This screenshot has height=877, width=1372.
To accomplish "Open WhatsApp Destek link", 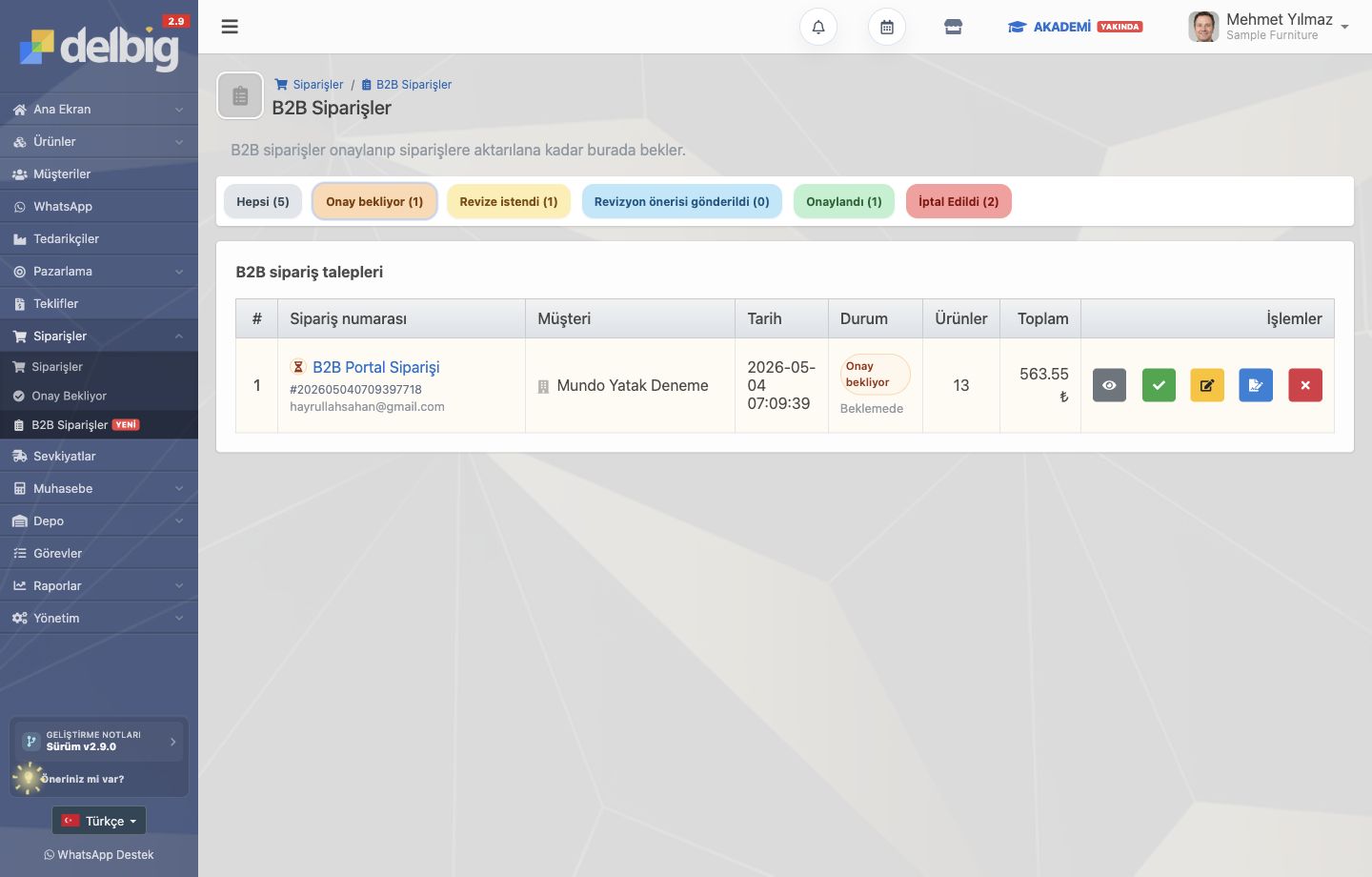I will click(x=99, y=855).
